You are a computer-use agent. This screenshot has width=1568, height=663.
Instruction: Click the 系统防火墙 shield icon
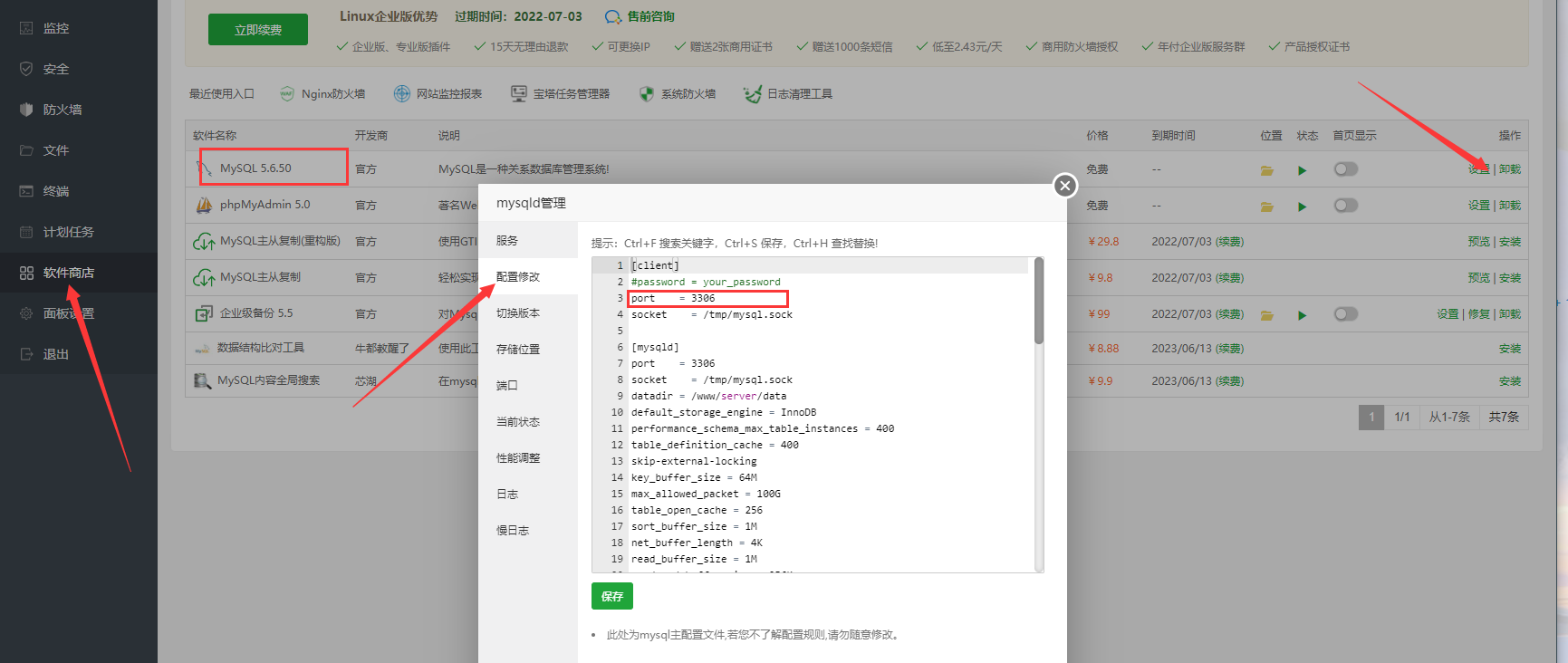click(x=647, y=93)
